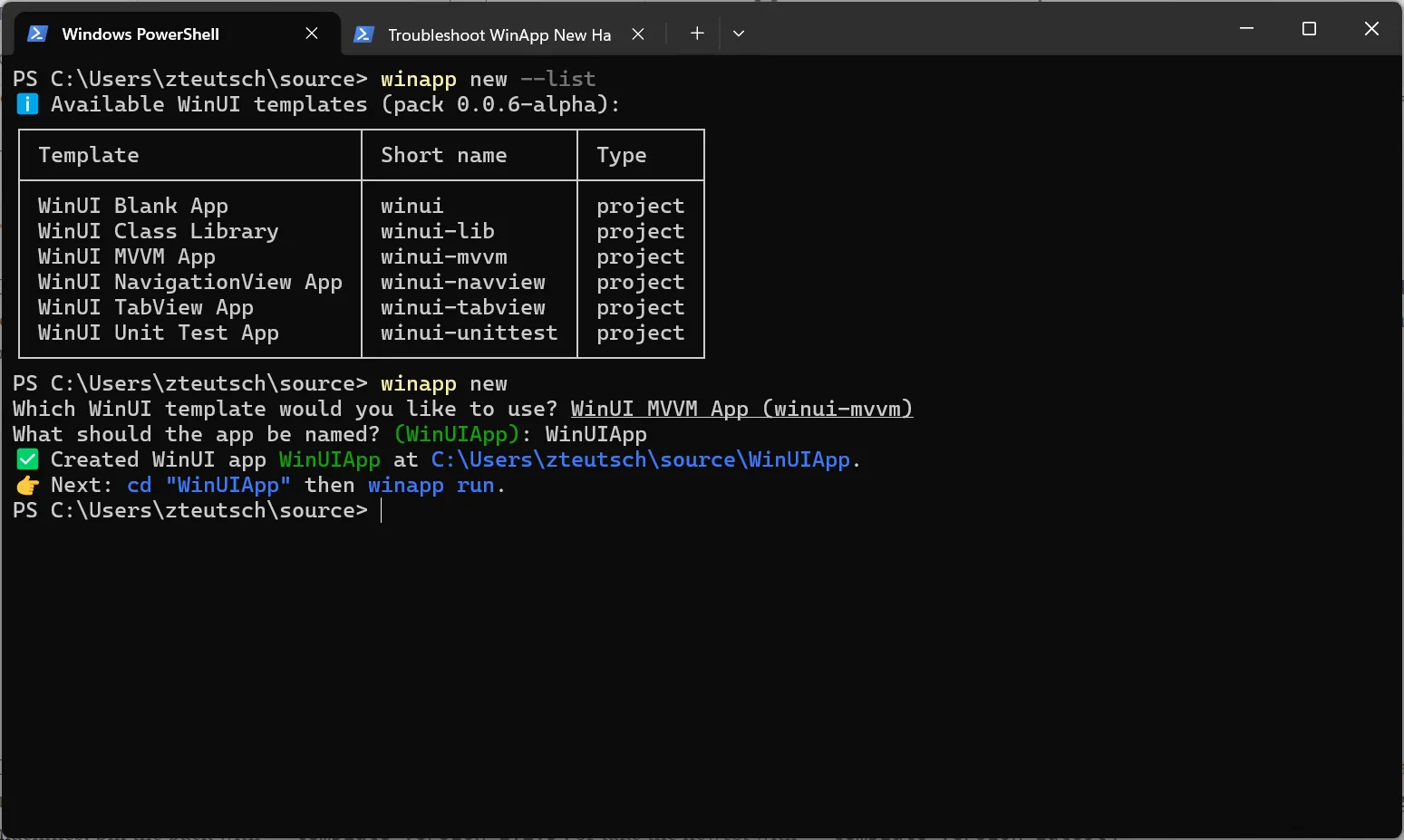Screen dimensions: 1404x840
Task: Close the terminal window
Action: [x=1371, y=29]
